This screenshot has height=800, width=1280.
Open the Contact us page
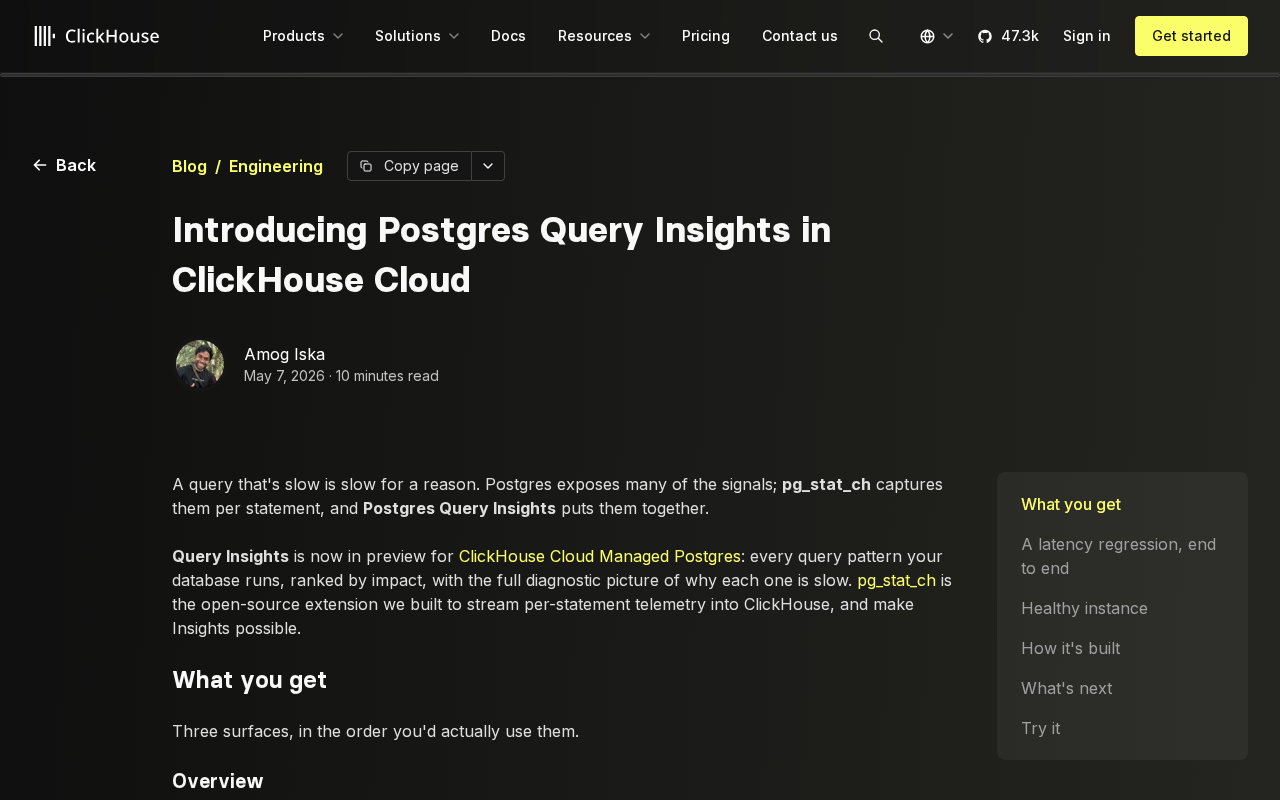[800, 36]
